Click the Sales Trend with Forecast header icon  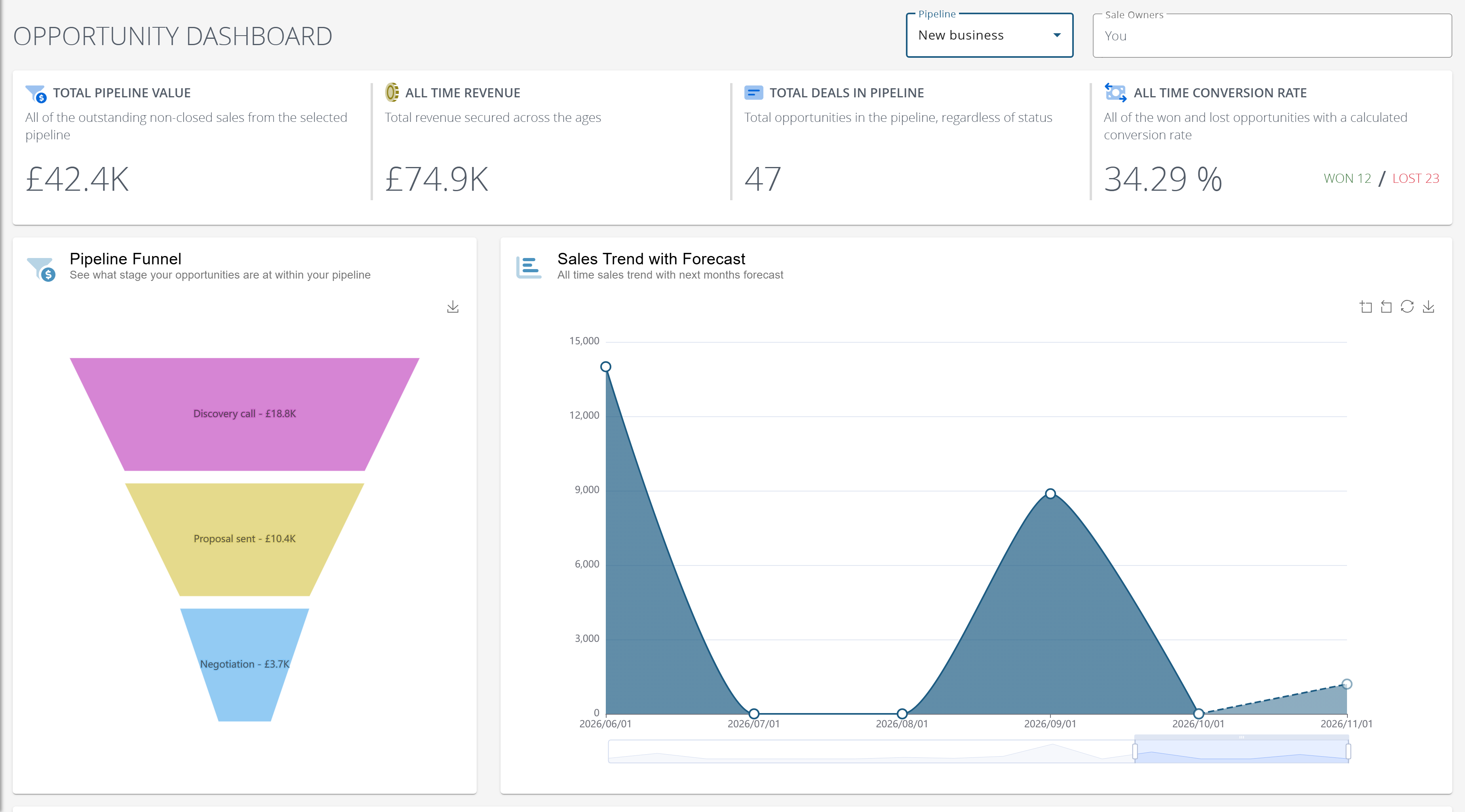click(x=528, y=267)
